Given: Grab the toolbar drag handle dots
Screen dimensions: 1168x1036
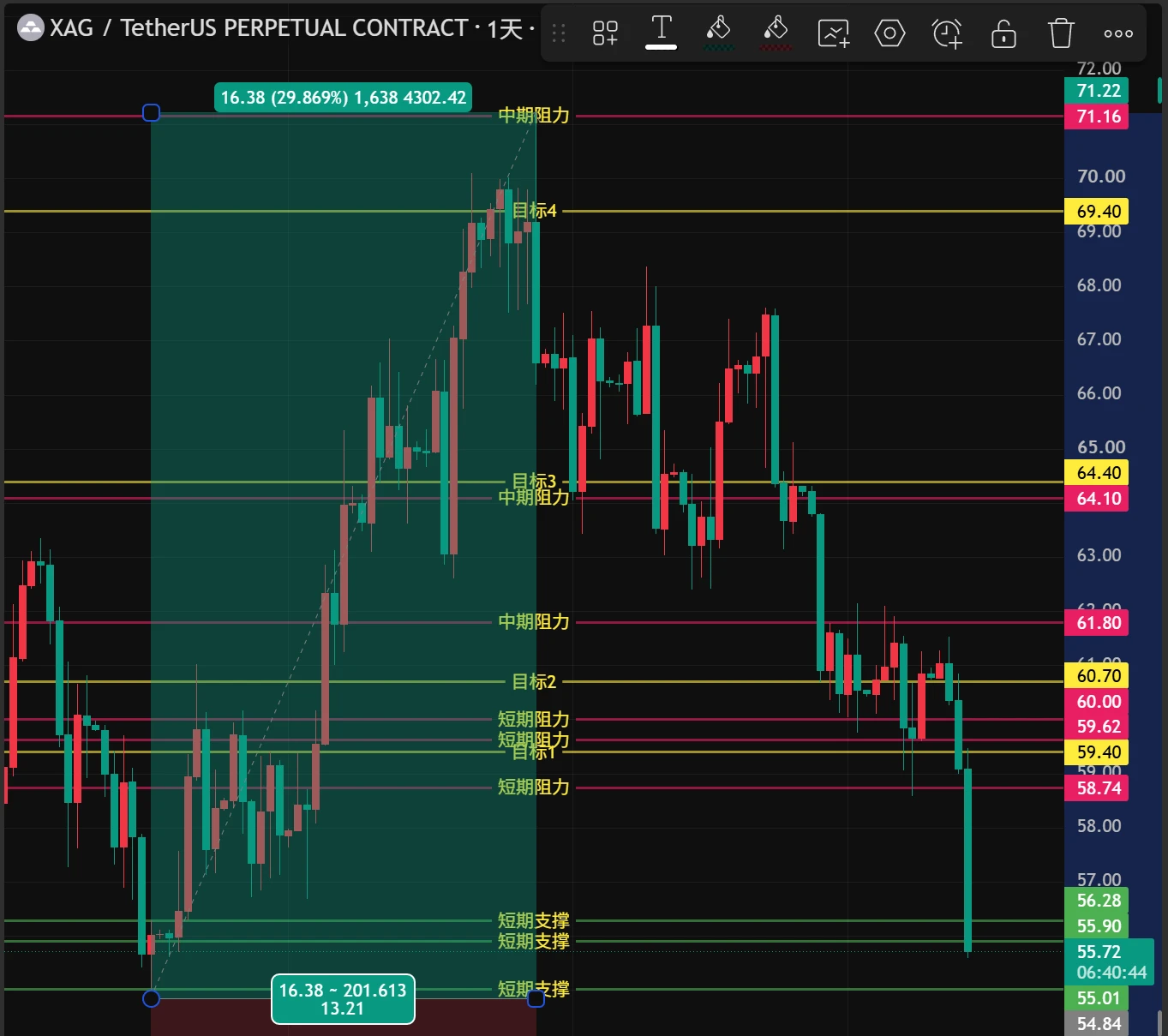Looking at the screenshot, I should [559, 33].
